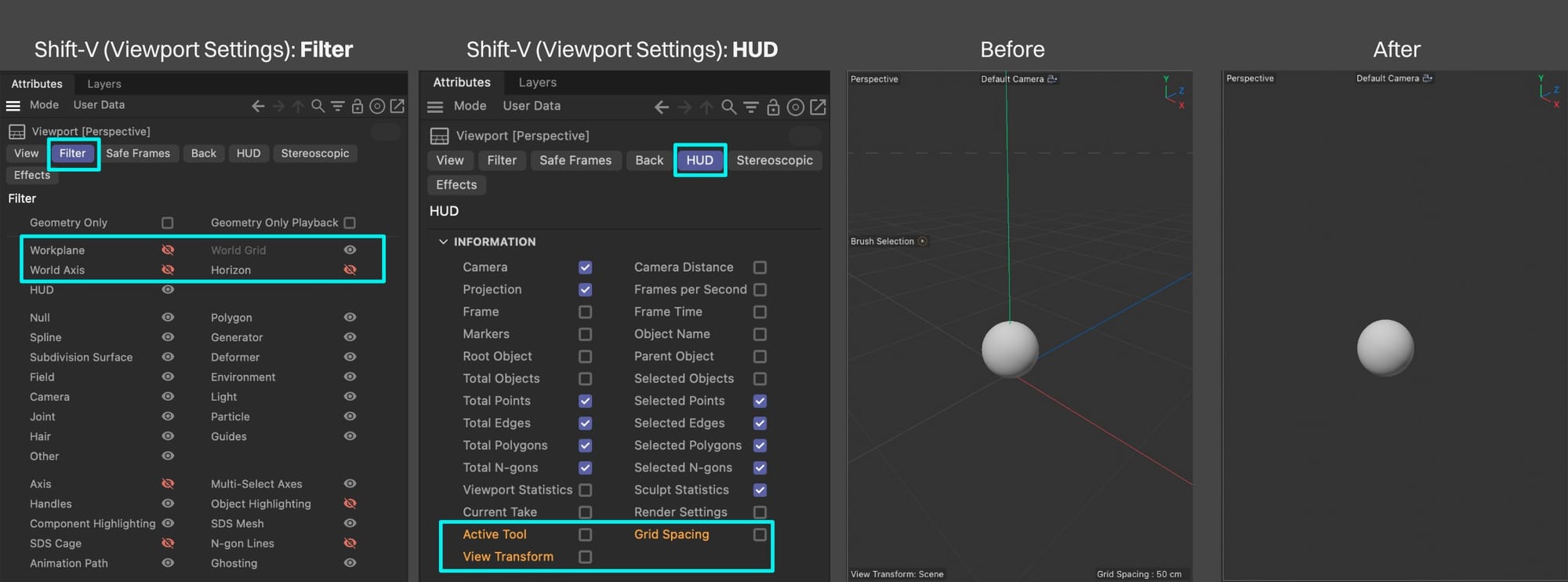The width and height of the screenshot is (1568, 582).
Task: Toggle HUD visibility eye in Filter list
Action: (x=168, y=289)
